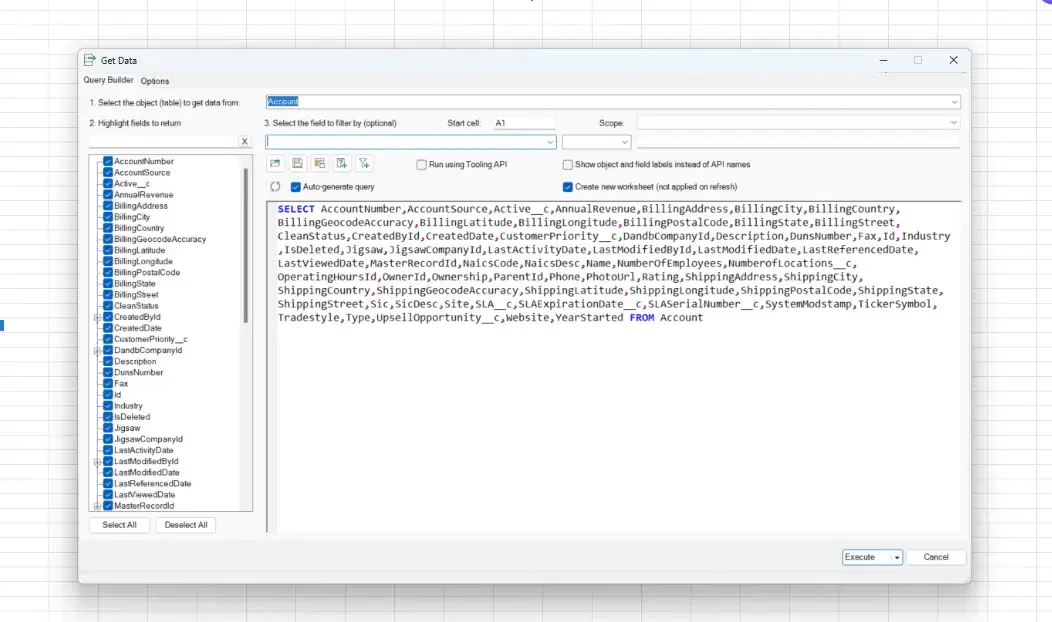Uncheck the AccountNumber field checkbox
Screen dimensions: 1052x622
point(108,161)
